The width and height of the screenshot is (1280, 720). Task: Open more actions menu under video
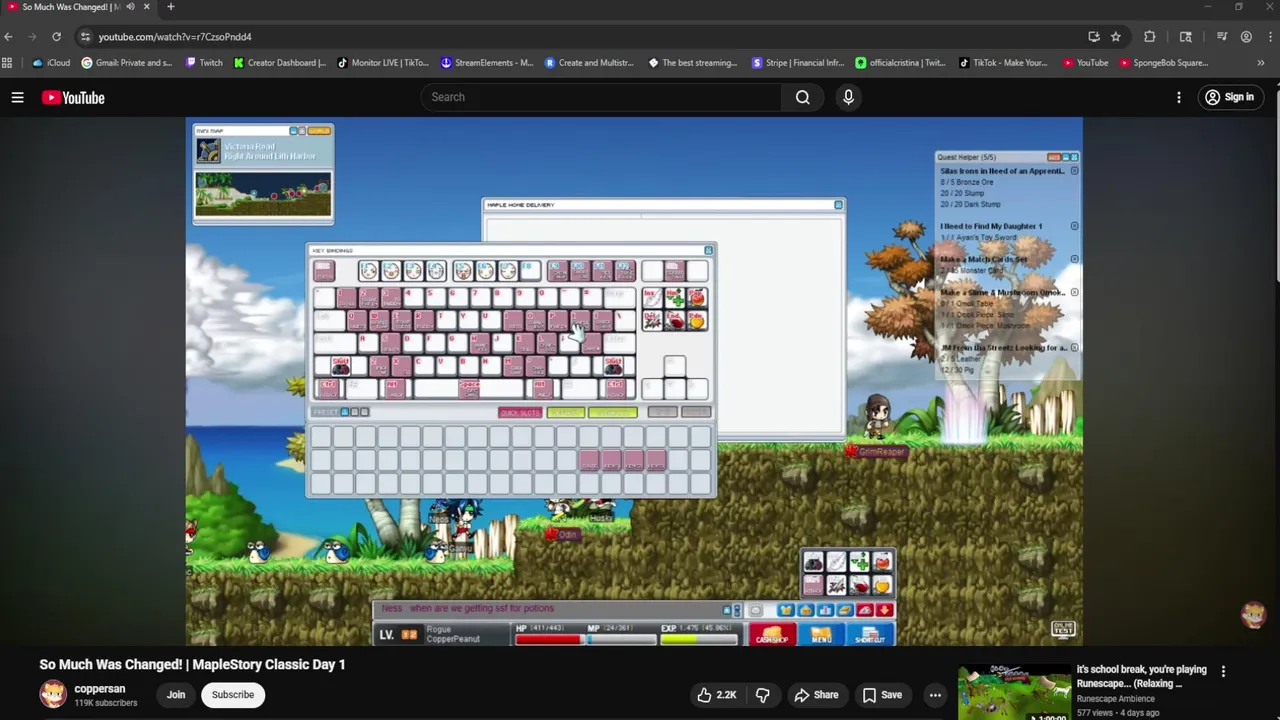(935, 695)
